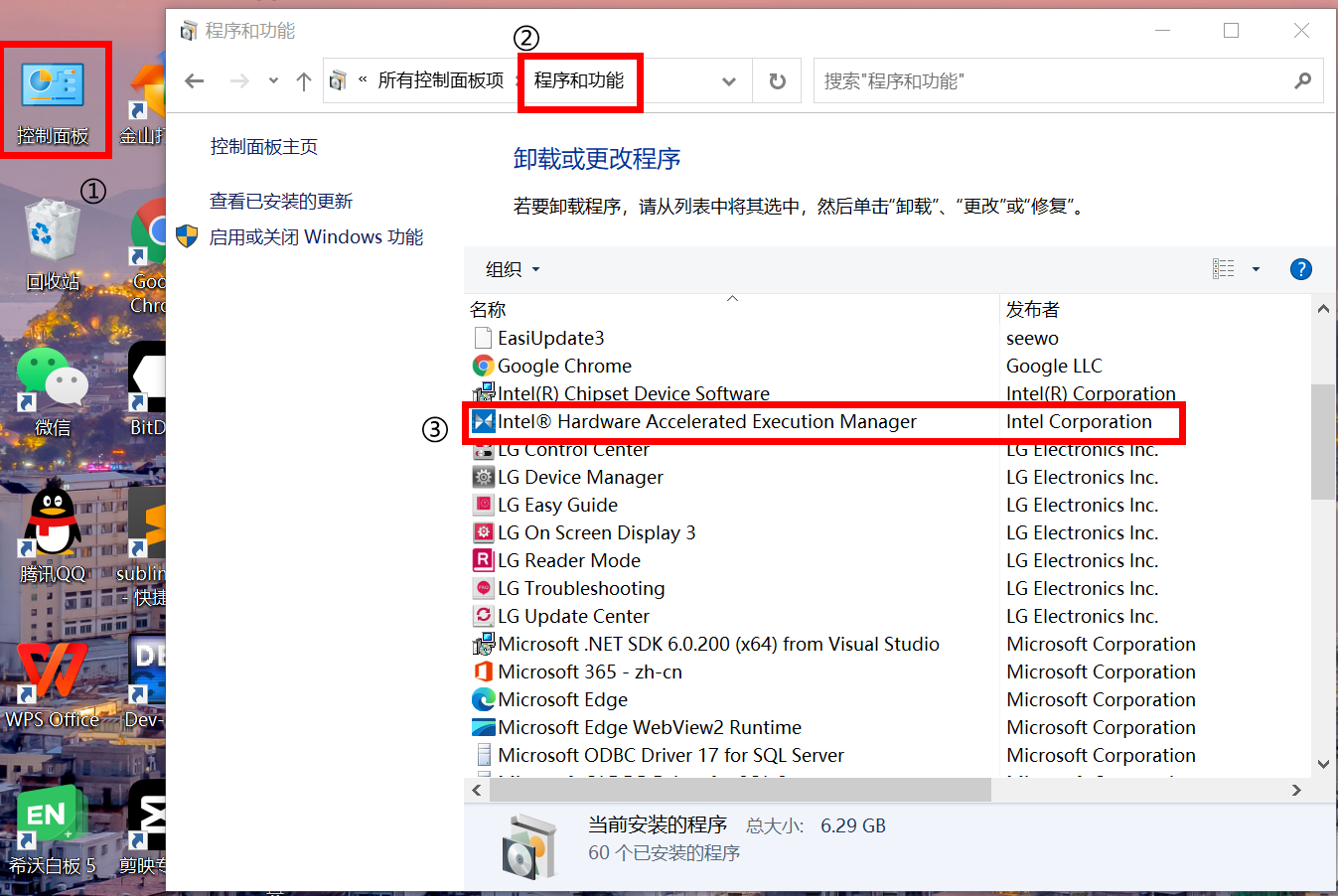Click the Google LLC publisher cell
This screenshot has width=1338, height=896.
tap(1054, 366)
